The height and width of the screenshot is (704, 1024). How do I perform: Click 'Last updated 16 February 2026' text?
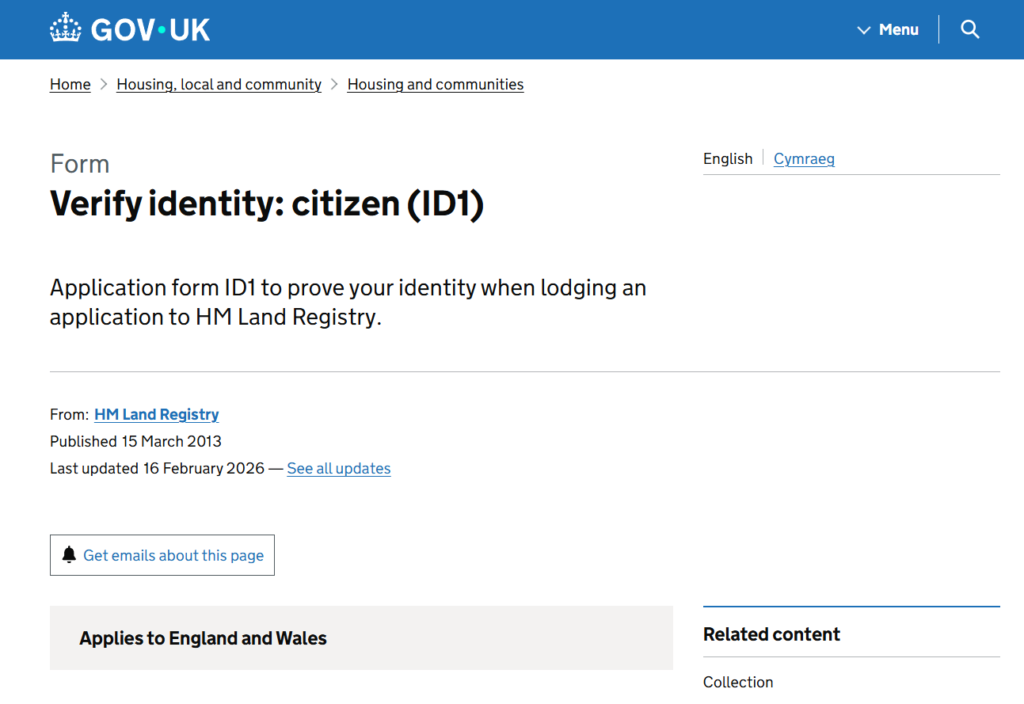pos(157,468)
